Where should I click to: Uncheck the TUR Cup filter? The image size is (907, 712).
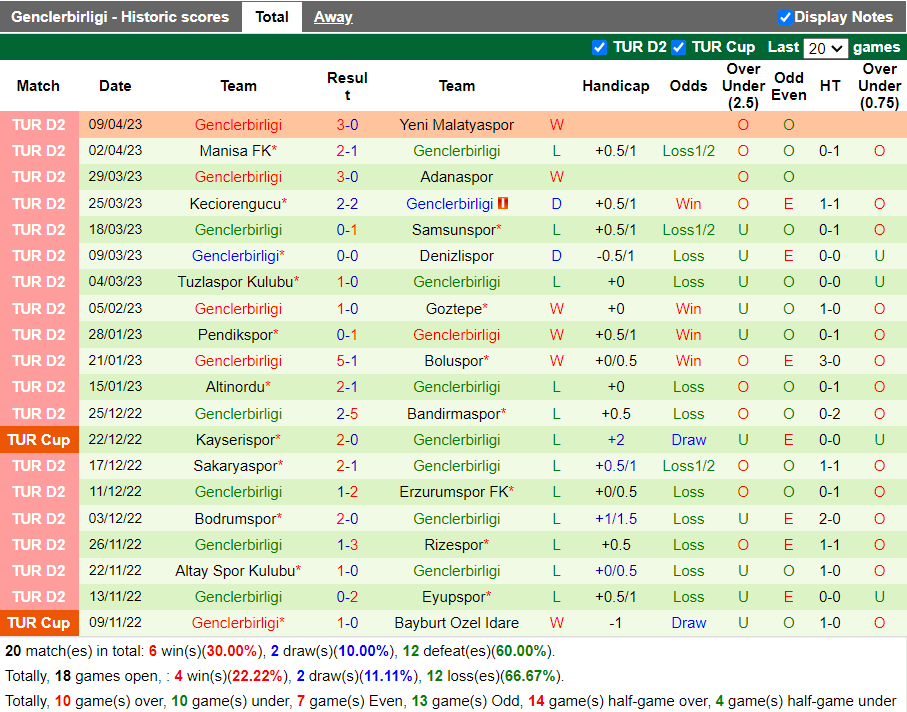point(678,47)
